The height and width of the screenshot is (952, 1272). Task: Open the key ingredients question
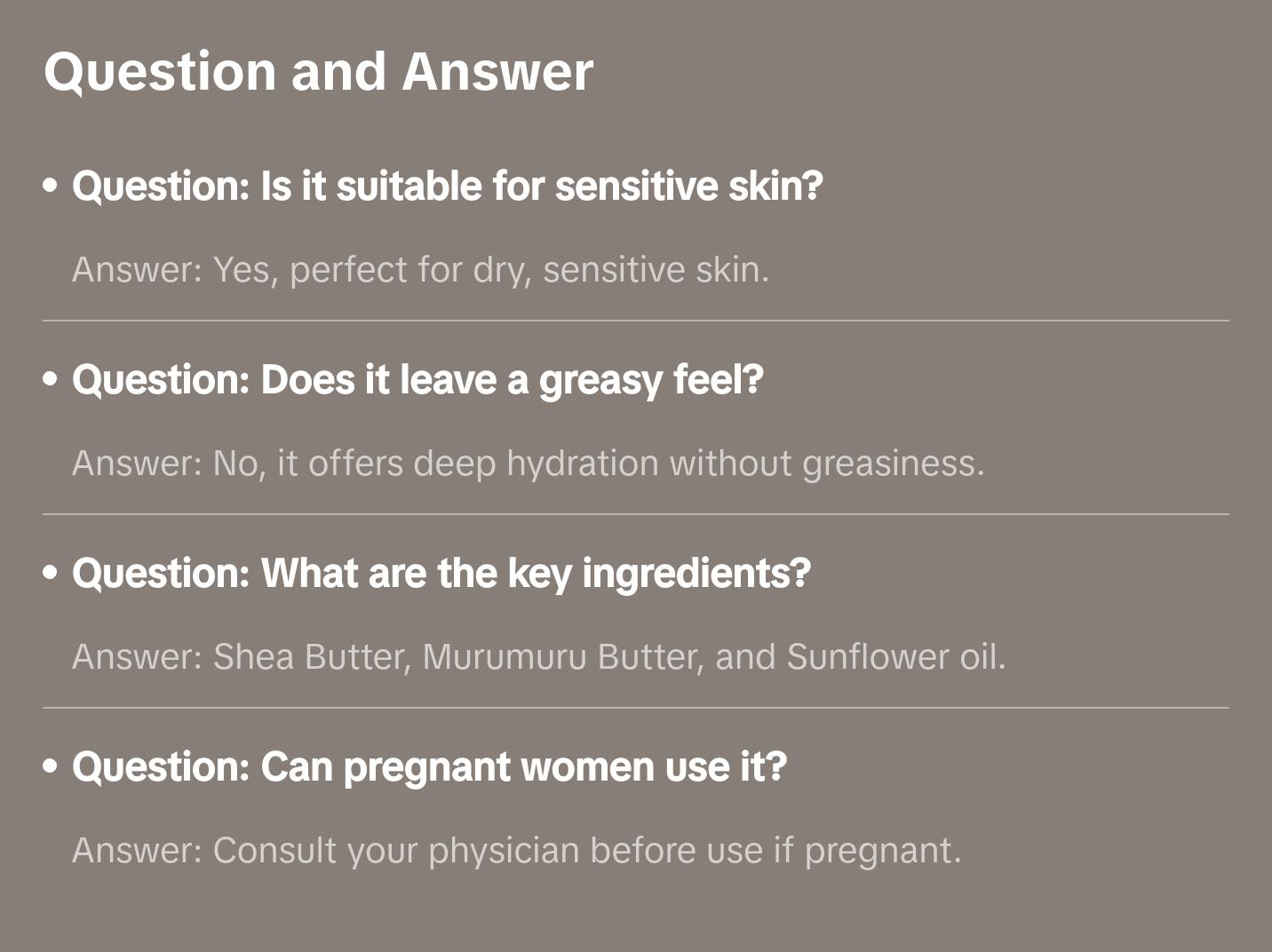[441, 573]
